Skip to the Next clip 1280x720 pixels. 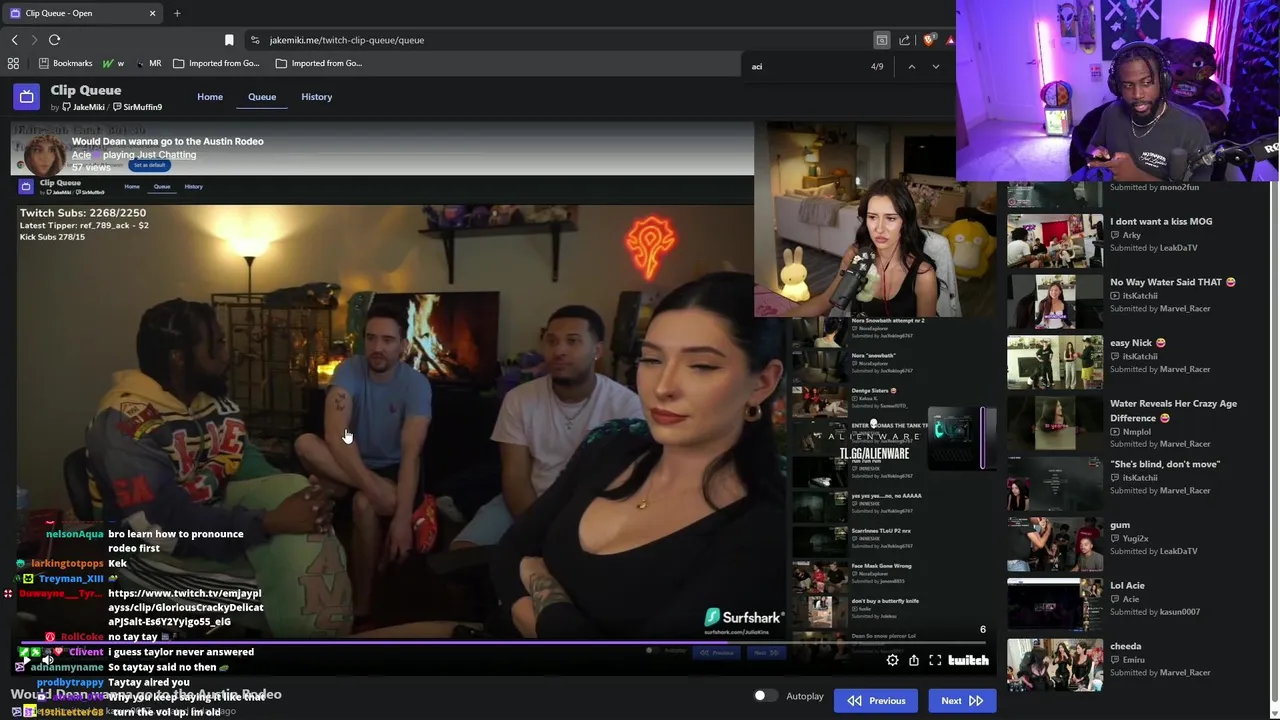point(962,701)
